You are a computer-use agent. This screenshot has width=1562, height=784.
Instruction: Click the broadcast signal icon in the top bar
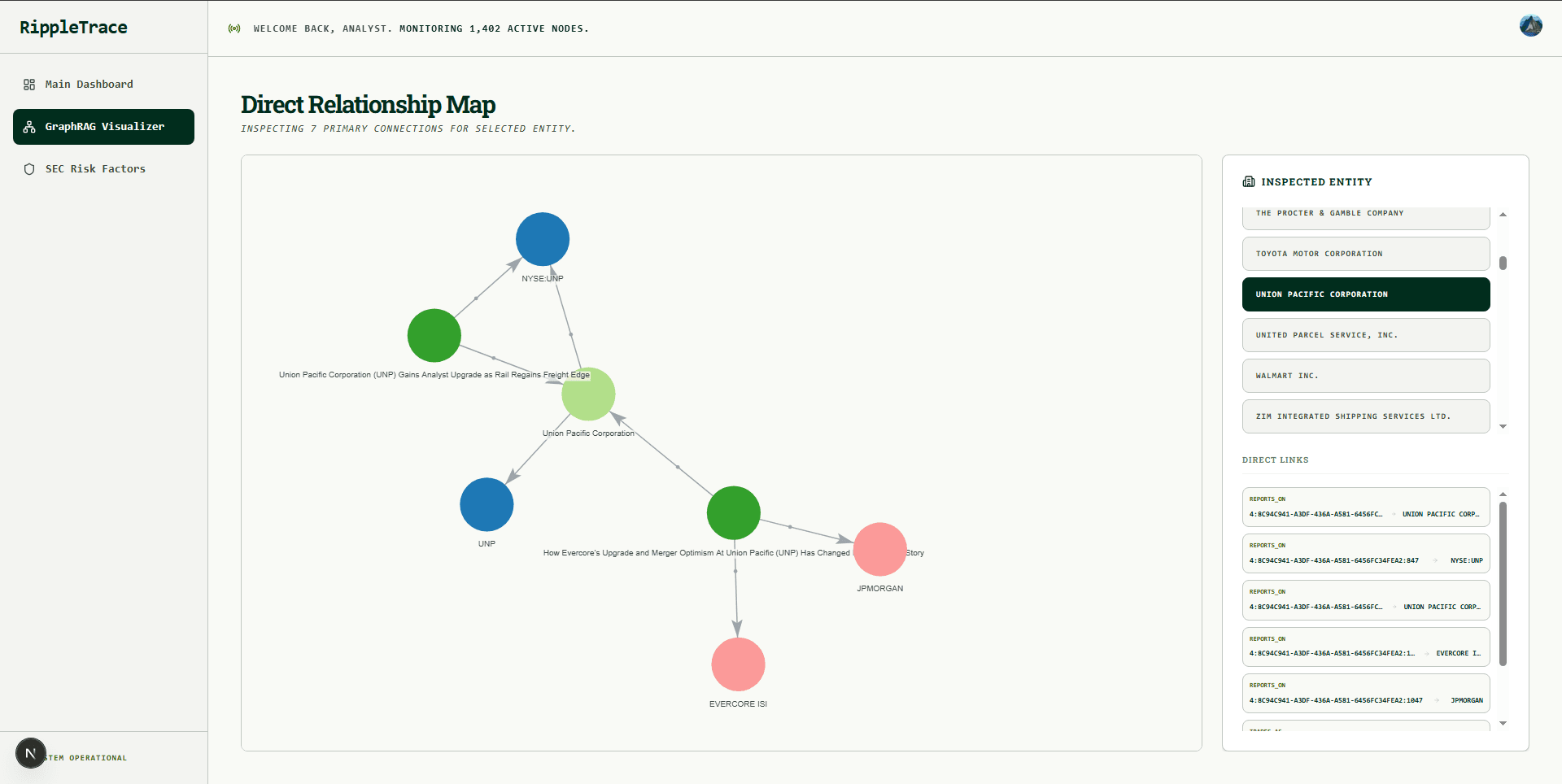(x=235, y=28)
